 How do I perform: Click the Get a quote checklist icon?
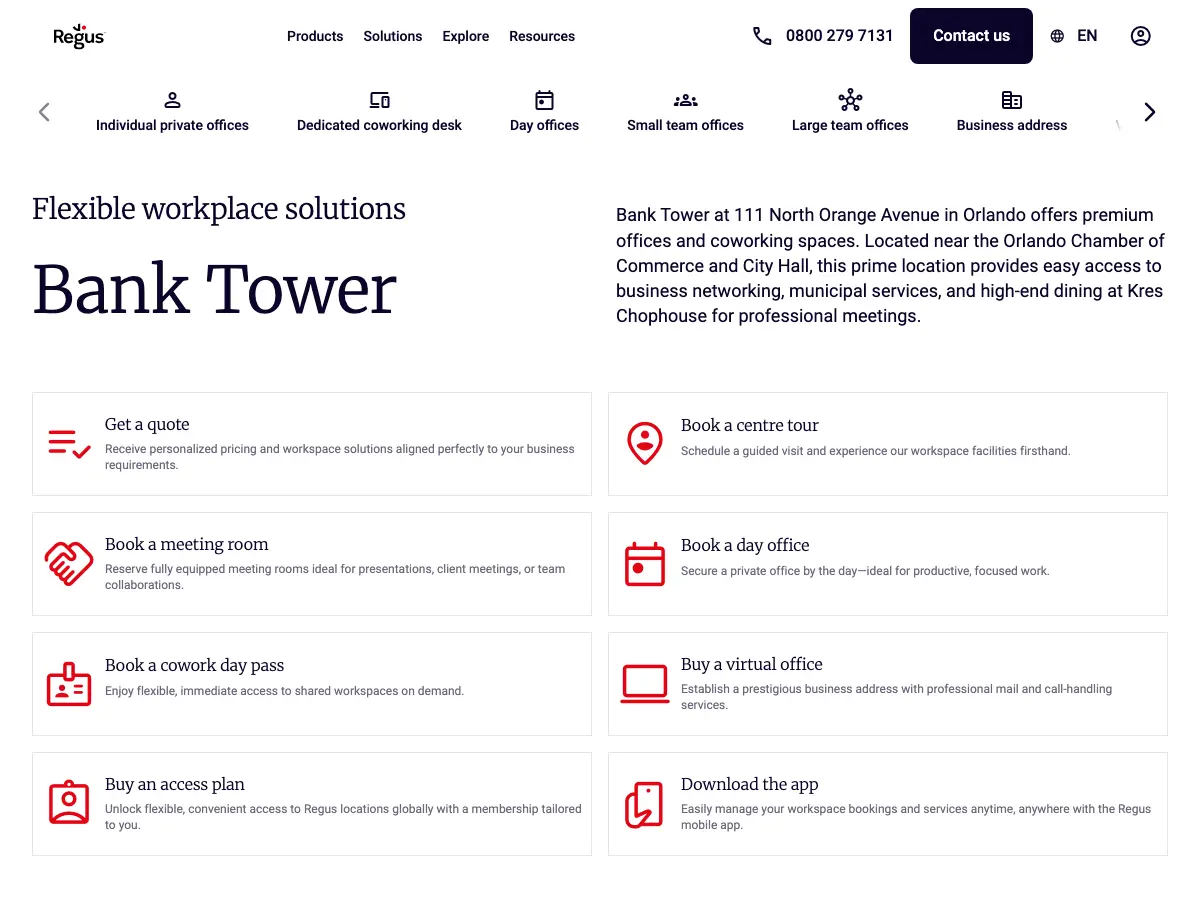pyautogui.click(x=69, y=443)
